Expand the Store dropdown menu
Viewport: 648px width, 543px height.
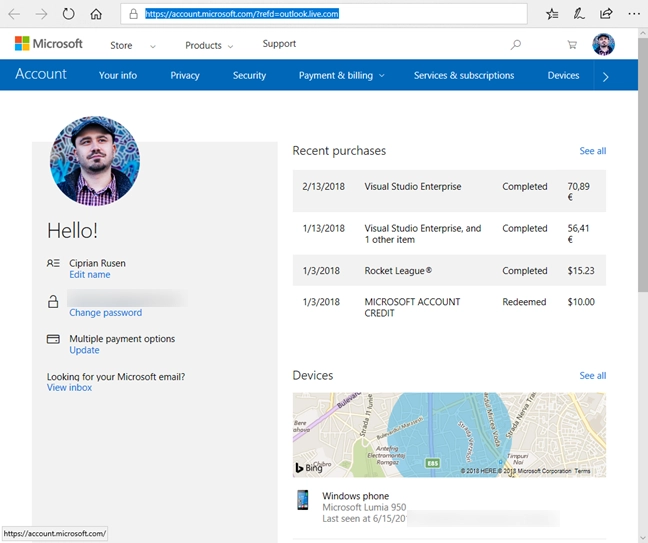[133, 45]
